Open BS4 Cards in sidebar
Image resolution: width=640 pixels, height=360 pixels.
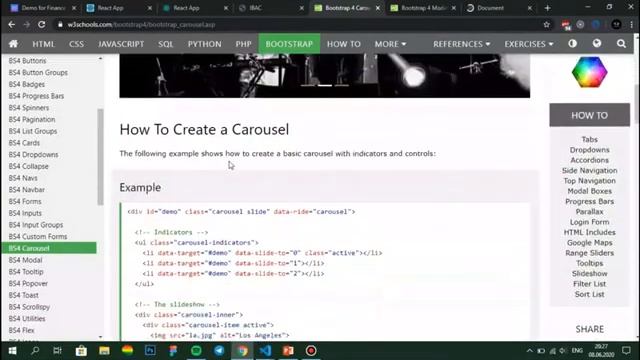pyautogui.click(x=24, y=143)
